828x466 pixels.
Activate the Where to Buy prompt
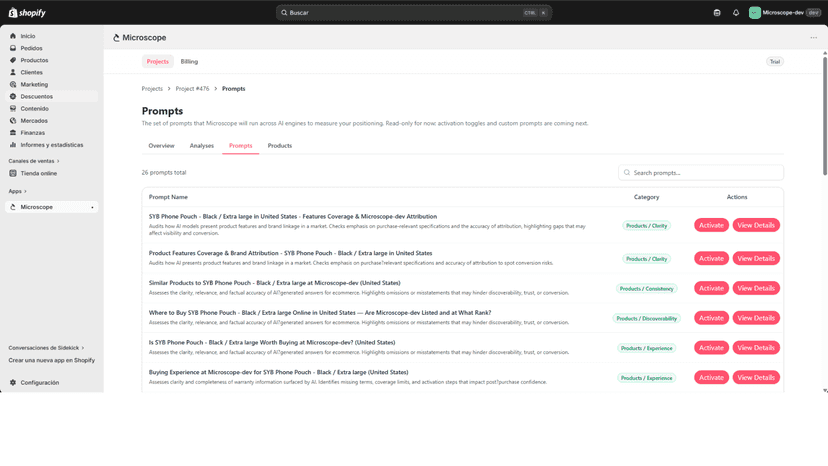click(711, 318)
